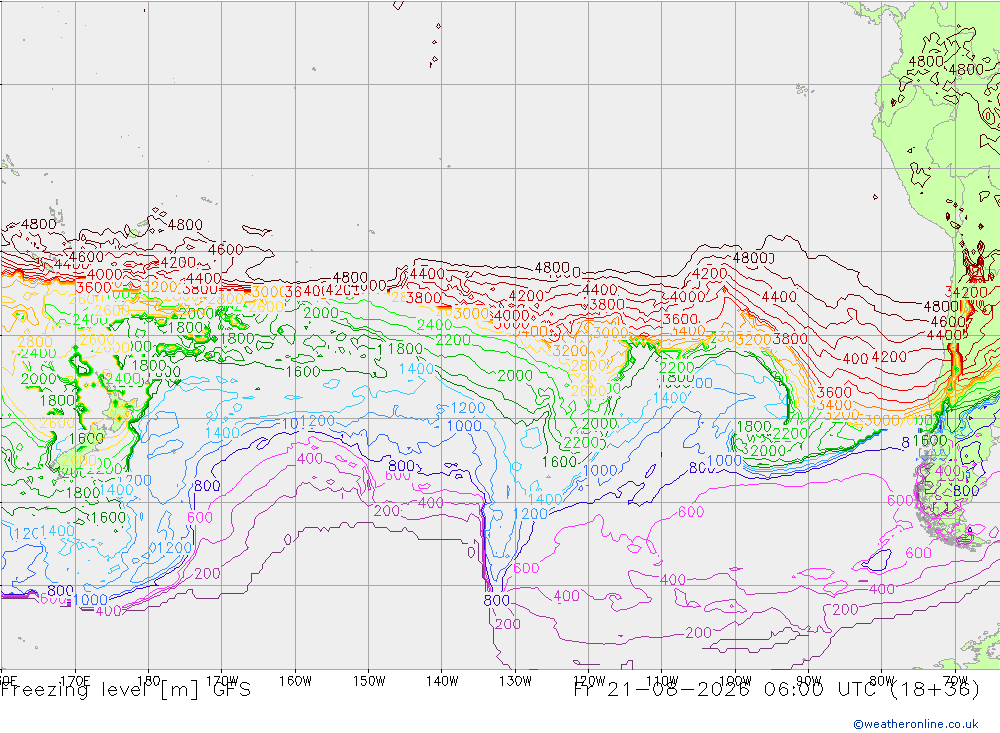Image resolution: width=1000 pixels, height=733 pixels.
Task: Click the 160W longitude label
Action: click(295, 681)
